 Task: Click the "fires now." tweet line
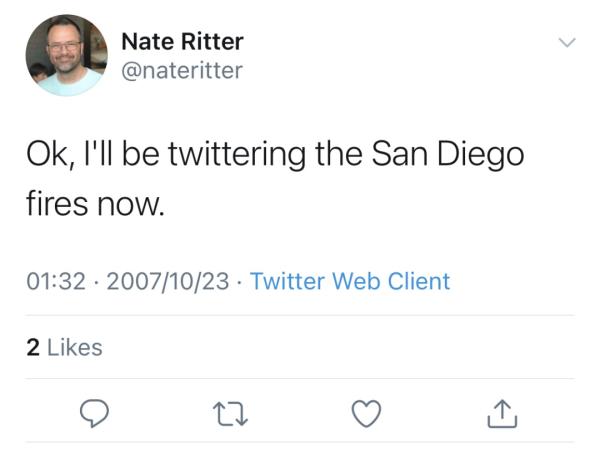tap(93, 207)
